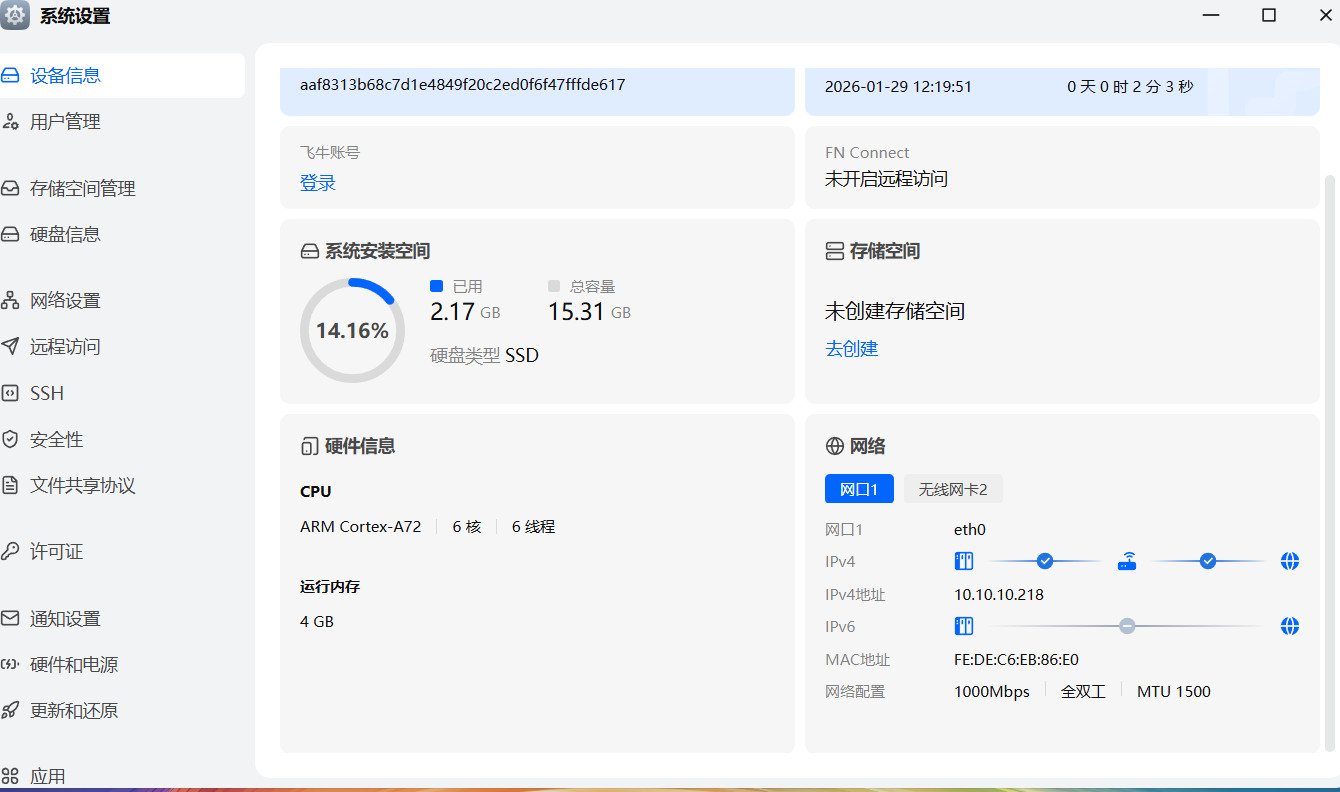Click the security shield icon
The width and height of the screenshot is (1340, 792).
point(11,439)
